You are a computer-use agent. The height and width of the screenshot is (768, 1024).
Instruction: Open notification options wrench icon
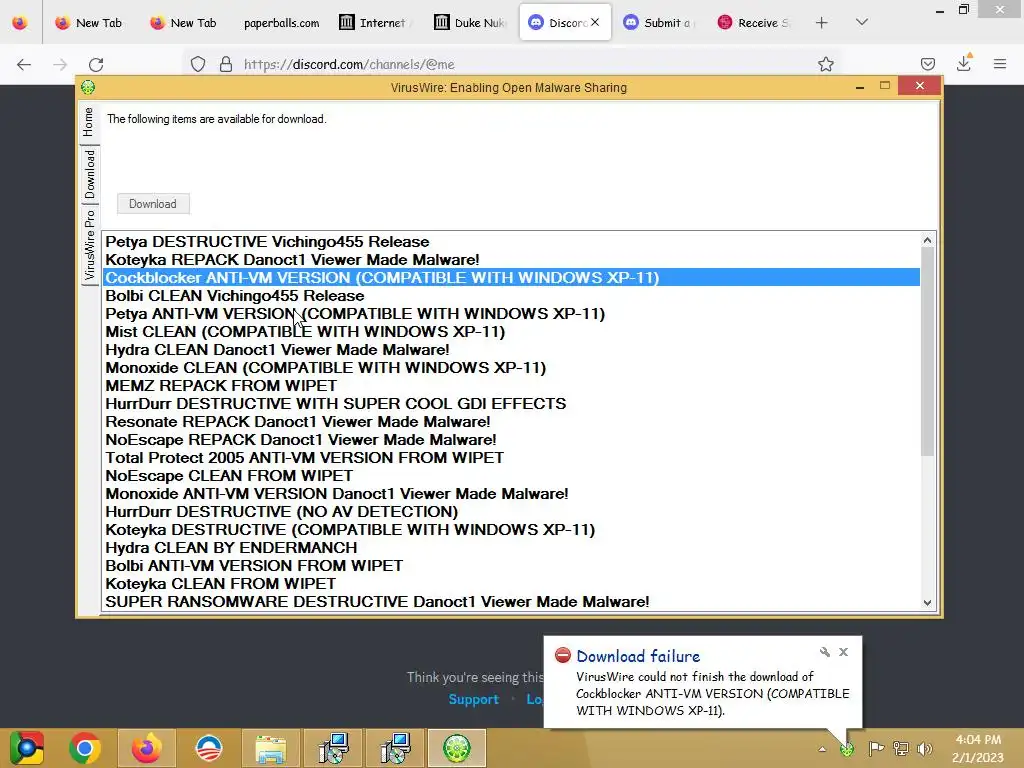[x=825, y=652]
